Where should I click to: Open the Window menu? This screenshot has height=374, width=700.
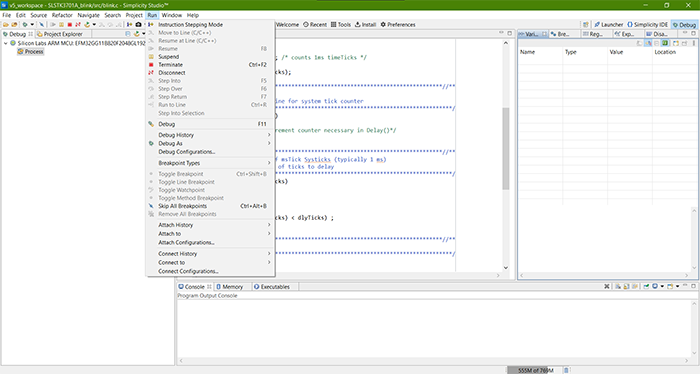pos(171,15)
